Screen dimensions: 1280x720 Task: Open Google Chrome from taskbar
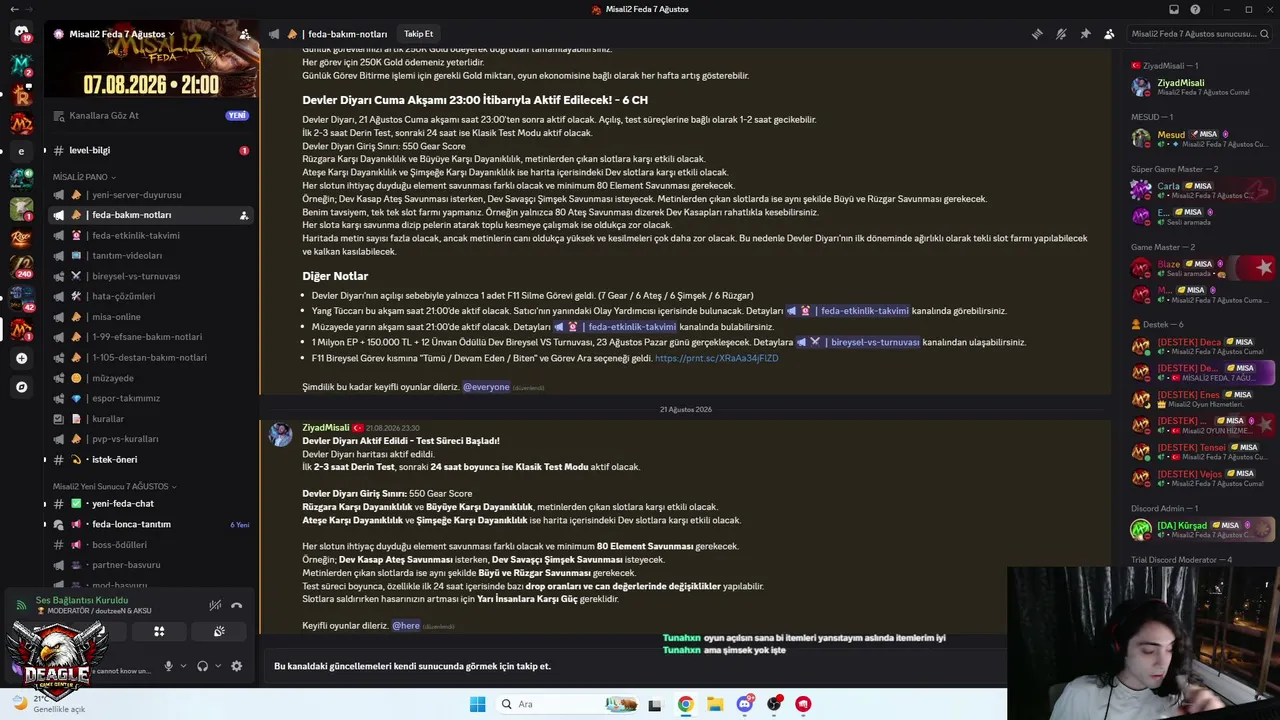685,704
